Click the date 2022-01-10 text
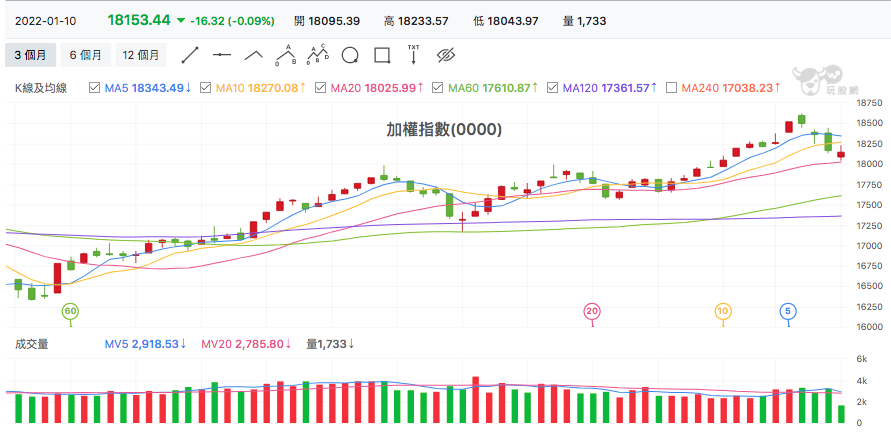891x432 pixels. (x=45, y=22)
